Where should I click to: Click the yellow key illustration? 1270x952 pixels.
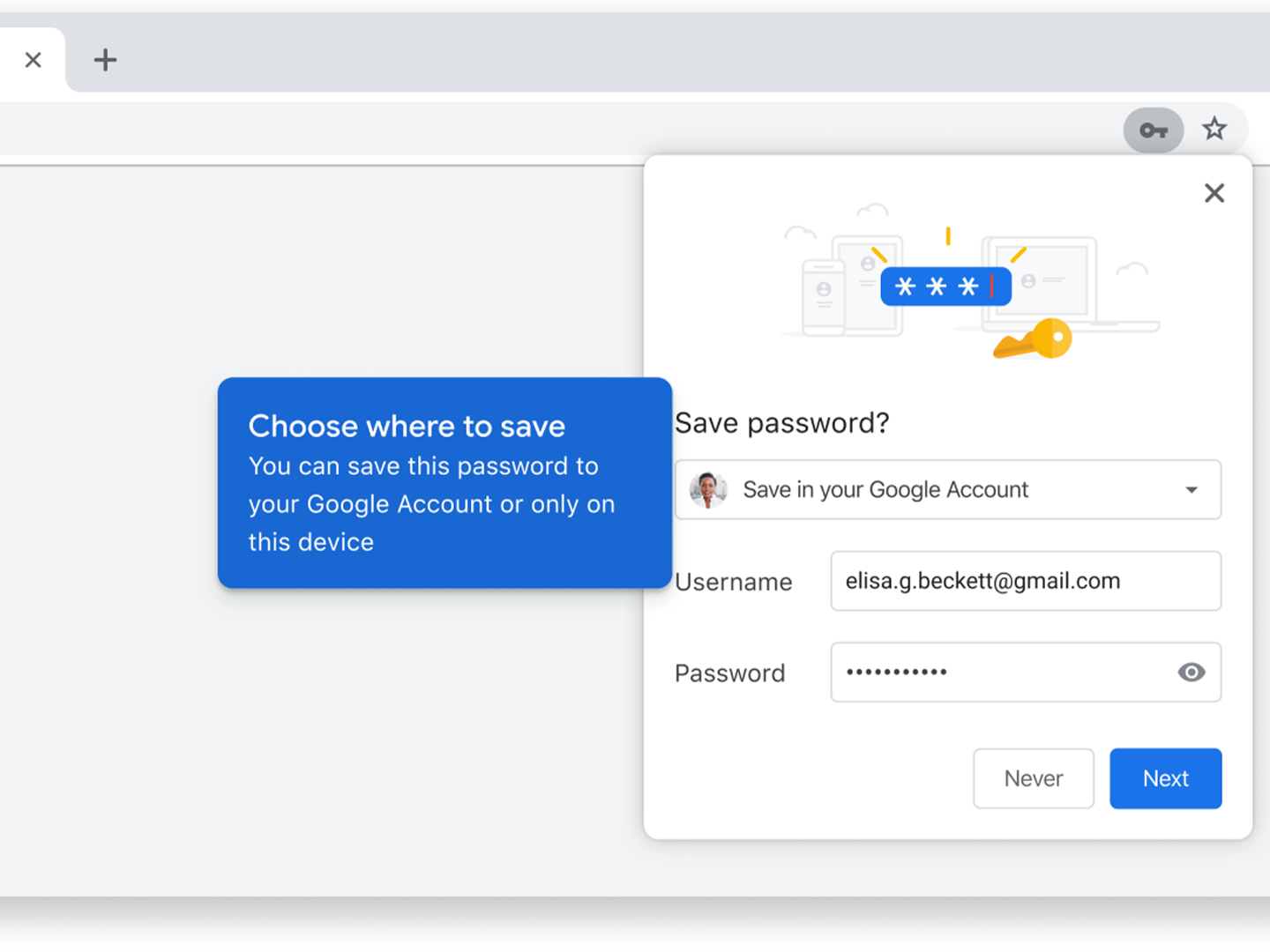1034,339
